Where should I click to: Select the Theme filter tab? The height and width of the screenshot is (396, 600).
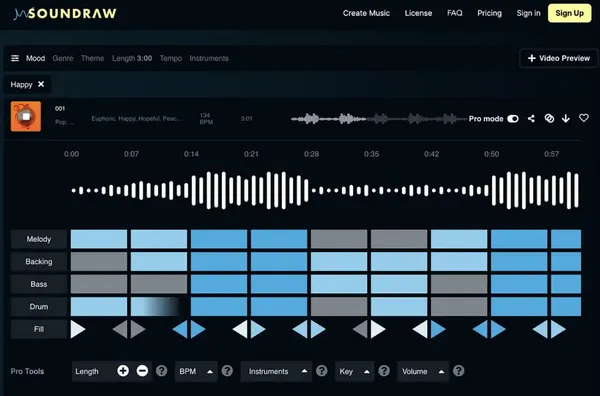pos(93,58)
